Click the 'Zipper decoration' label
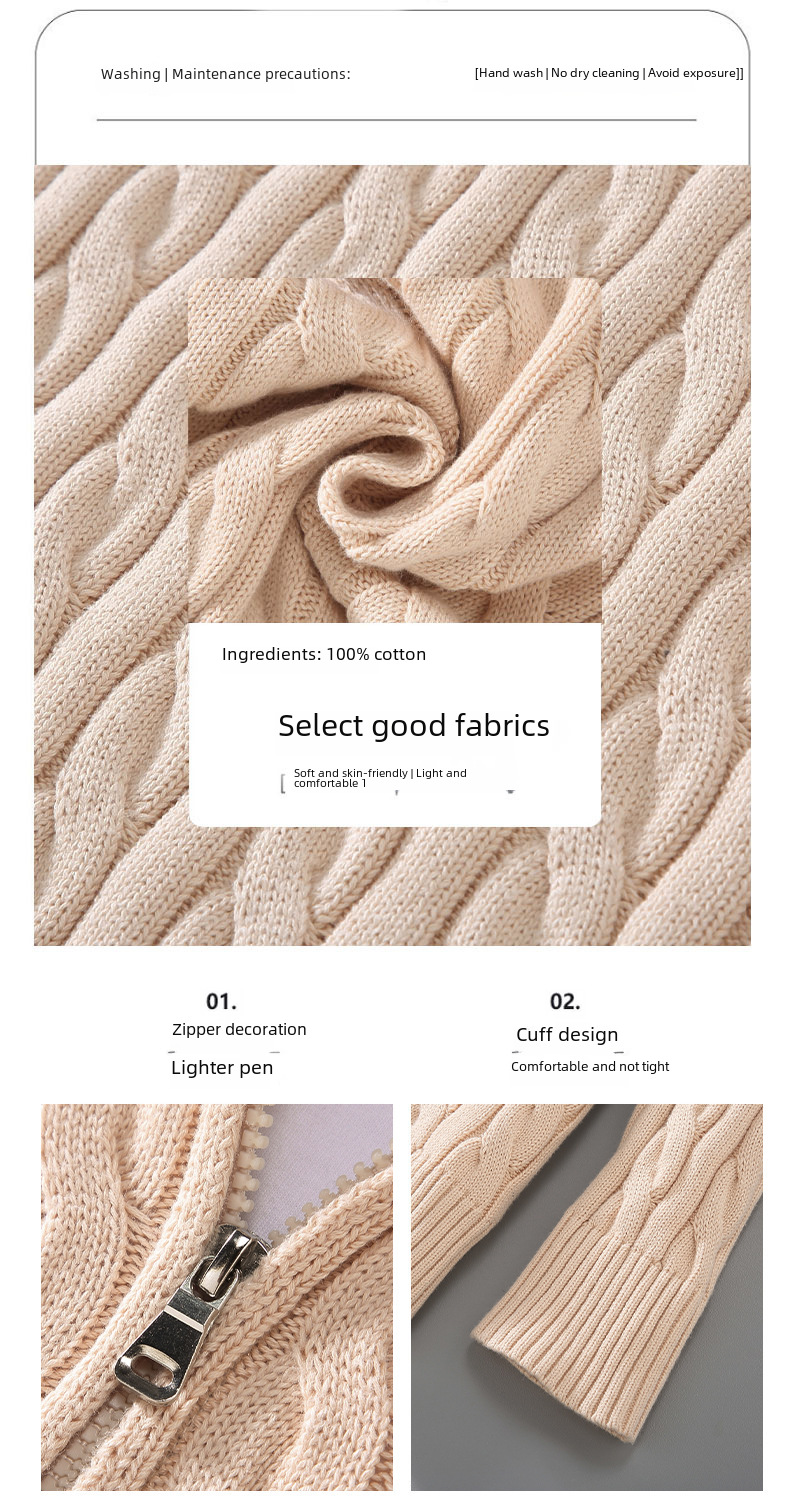This screenshot has height=1508, width=790. [239, 1029]
